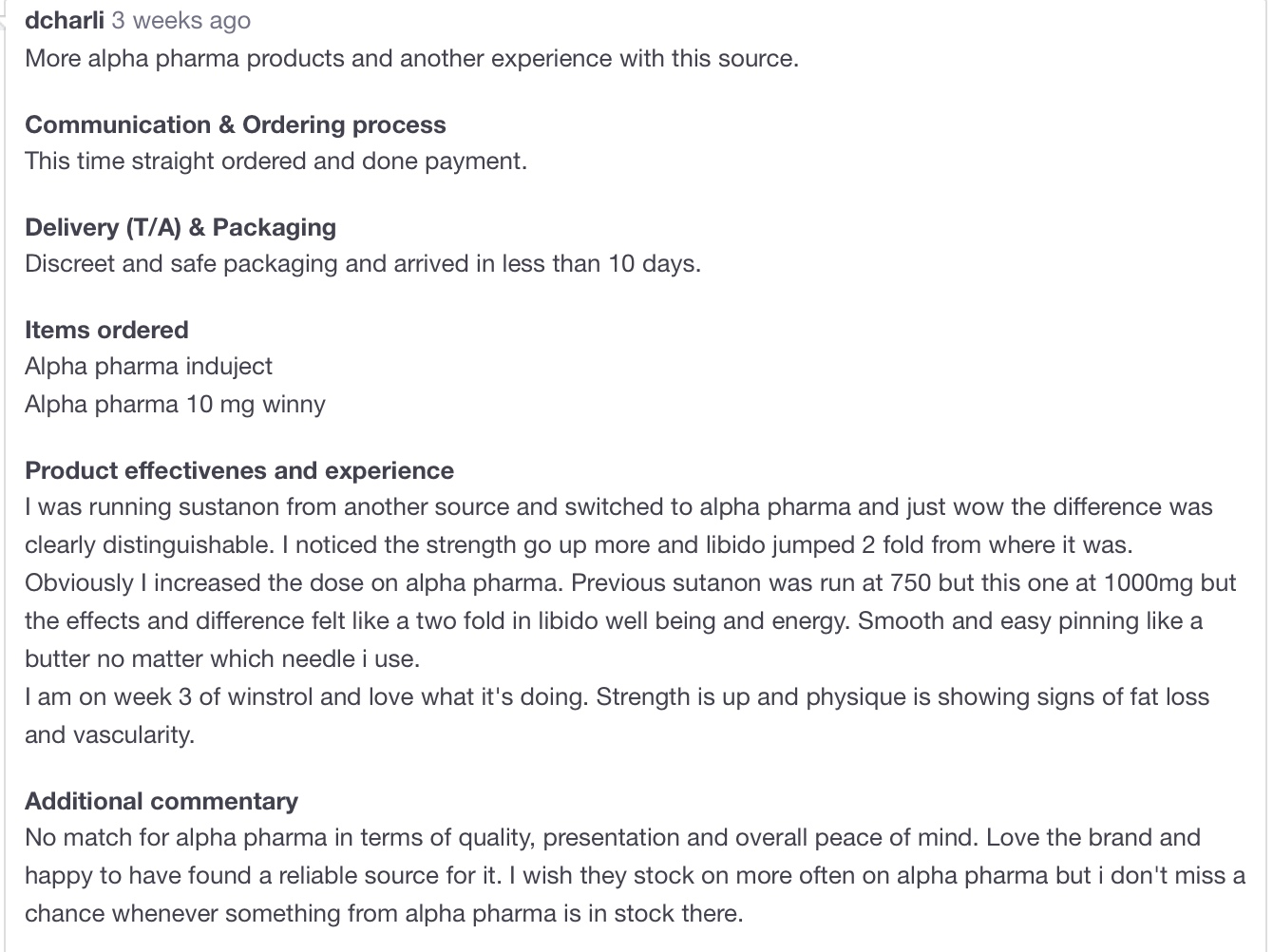Click the line starting "chance whenever something"
The width and height of the screenshot is (1273, 952).
[x=384, y=913]
